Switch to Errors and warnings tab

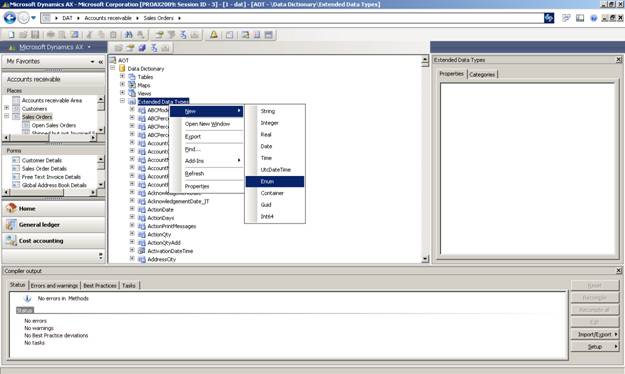(54, 285)
